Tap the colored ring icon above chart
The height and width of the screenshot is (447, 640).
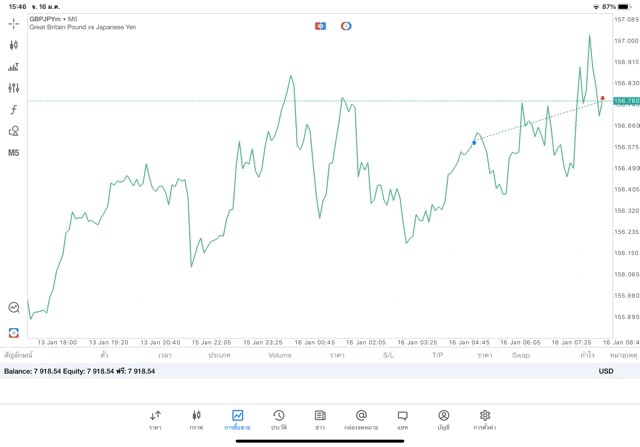tap(346, 25)
